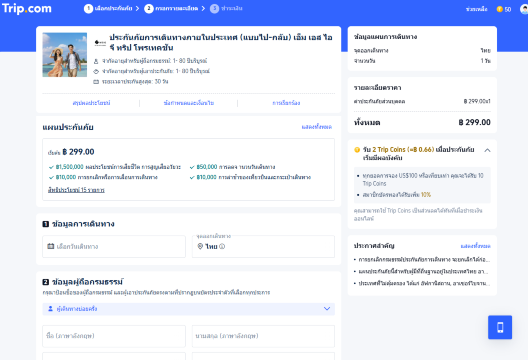Open the Trip Coins balance showing 50

tap(504, 9)
